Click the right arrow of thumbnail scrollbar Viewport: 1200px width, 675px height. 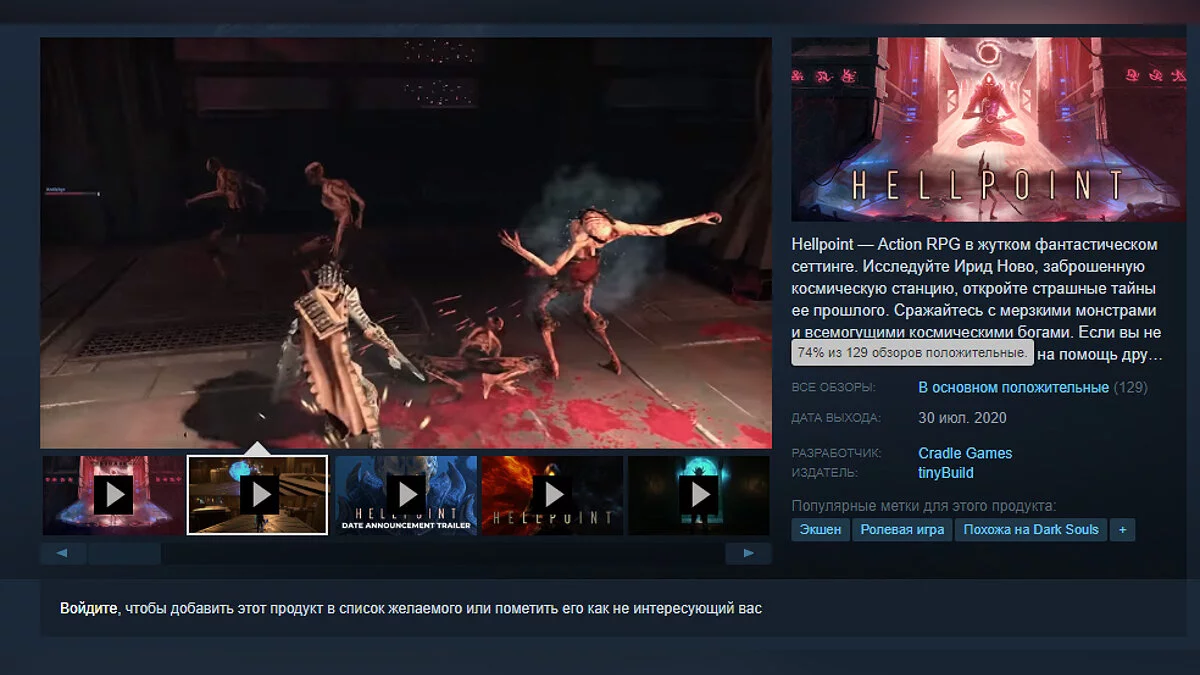coord(748,553)
